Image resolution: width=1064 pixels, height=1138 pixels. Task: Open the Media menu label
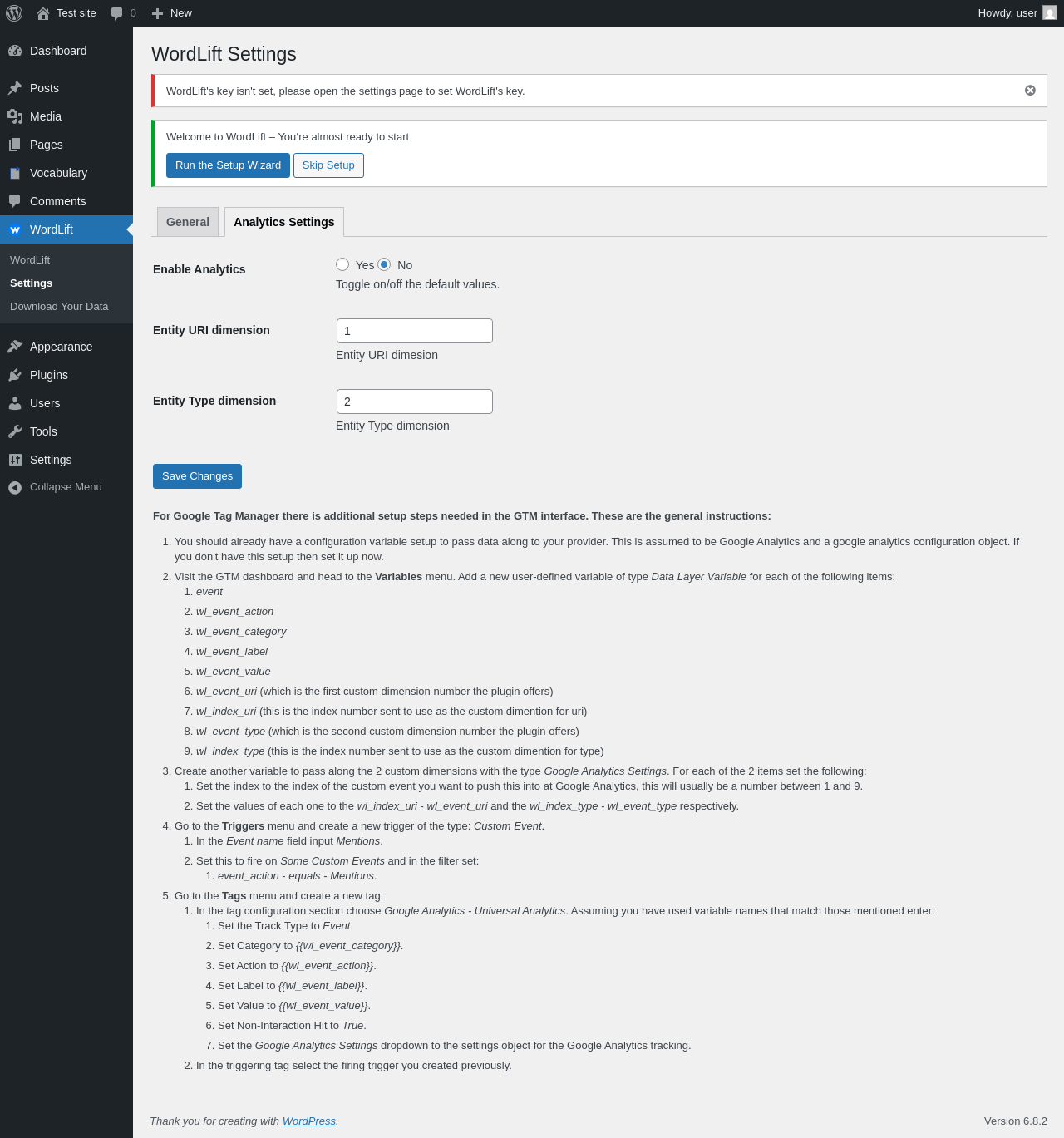46,116
